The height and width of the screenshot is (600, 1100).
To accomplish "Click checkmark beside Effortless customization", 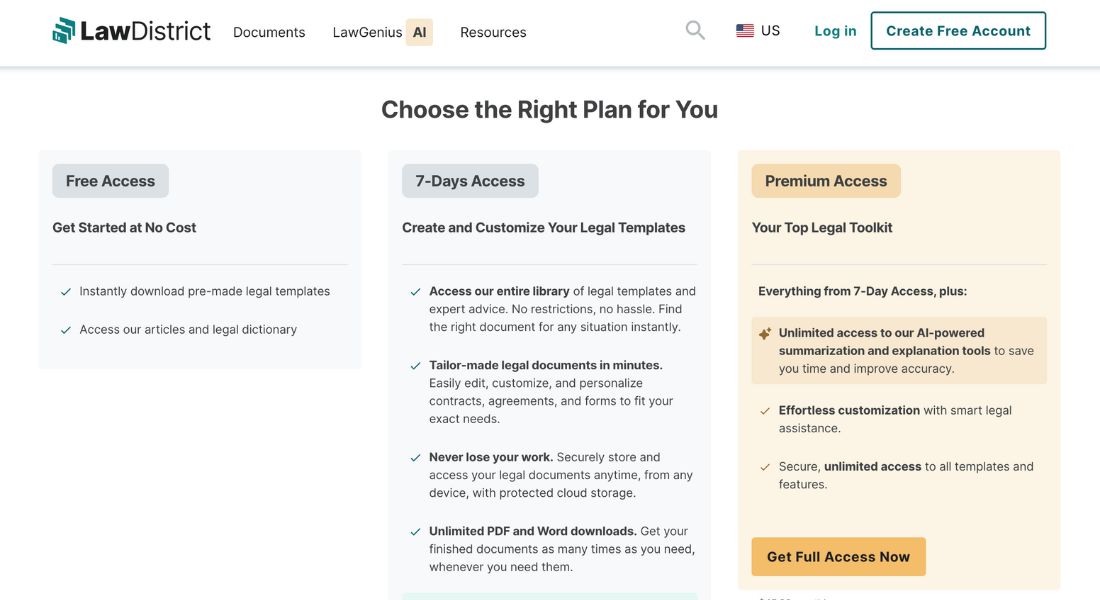I will (765, 411).
